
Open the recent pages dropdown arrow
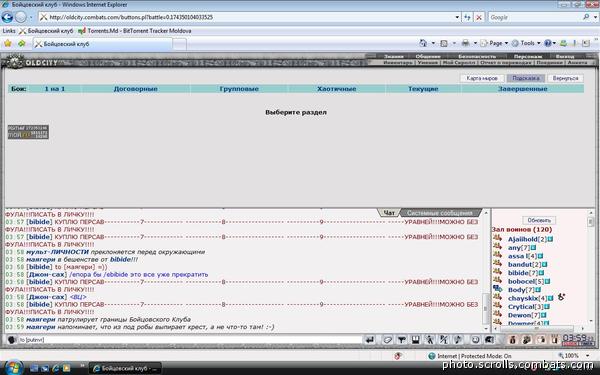click(31, 17)
